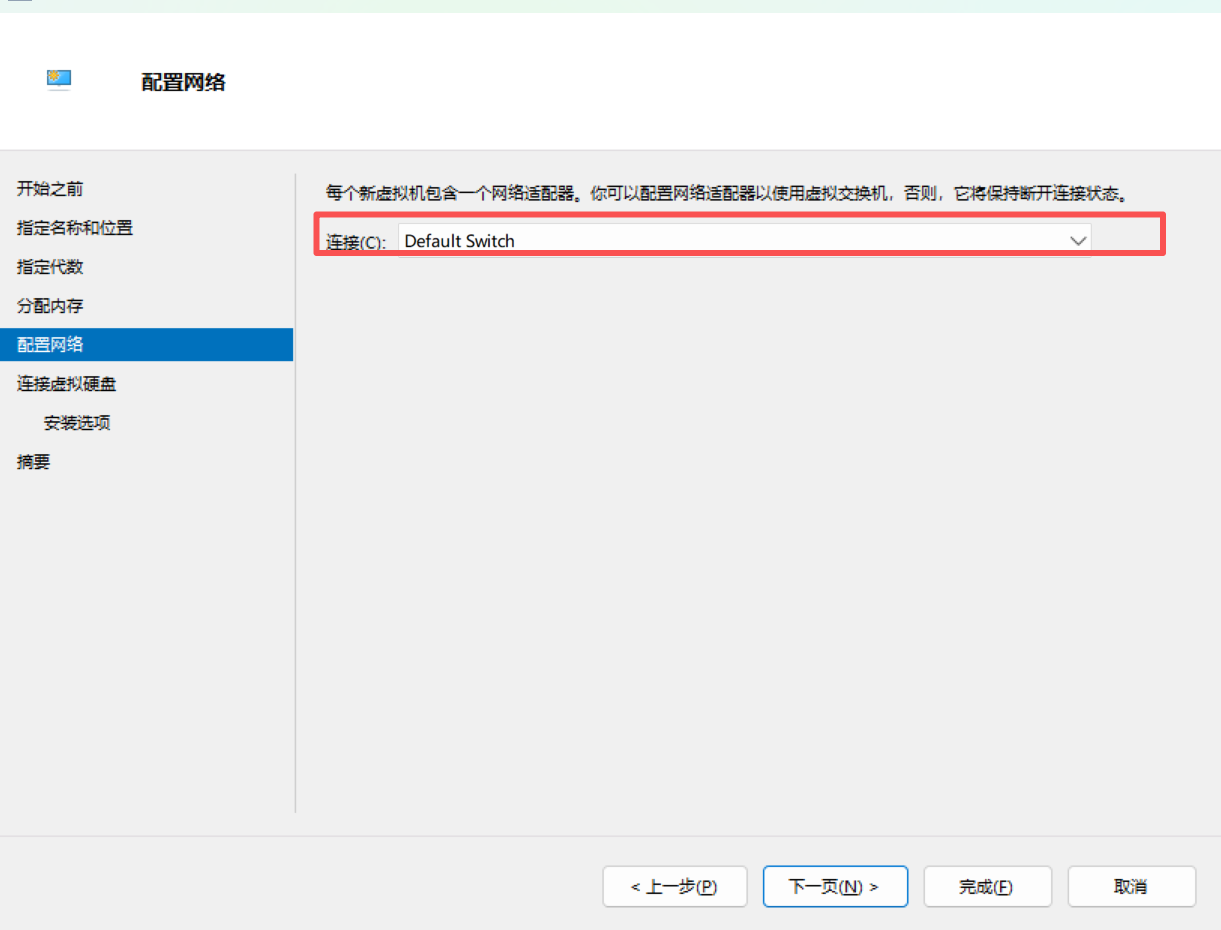
Task: Select the 指定代数 wizard step
Action: 50,267
